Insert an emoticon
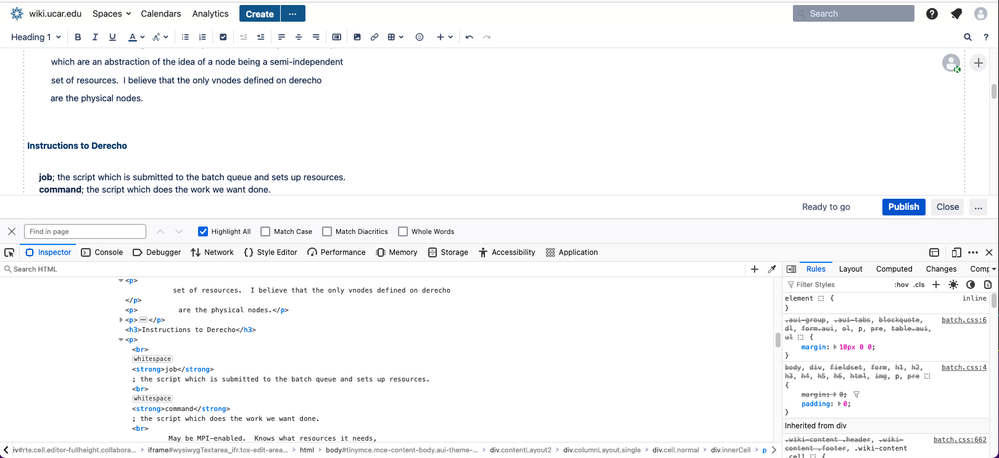This screenshot has width=999, height=458. pyautogui.click(x=419, y=37)
